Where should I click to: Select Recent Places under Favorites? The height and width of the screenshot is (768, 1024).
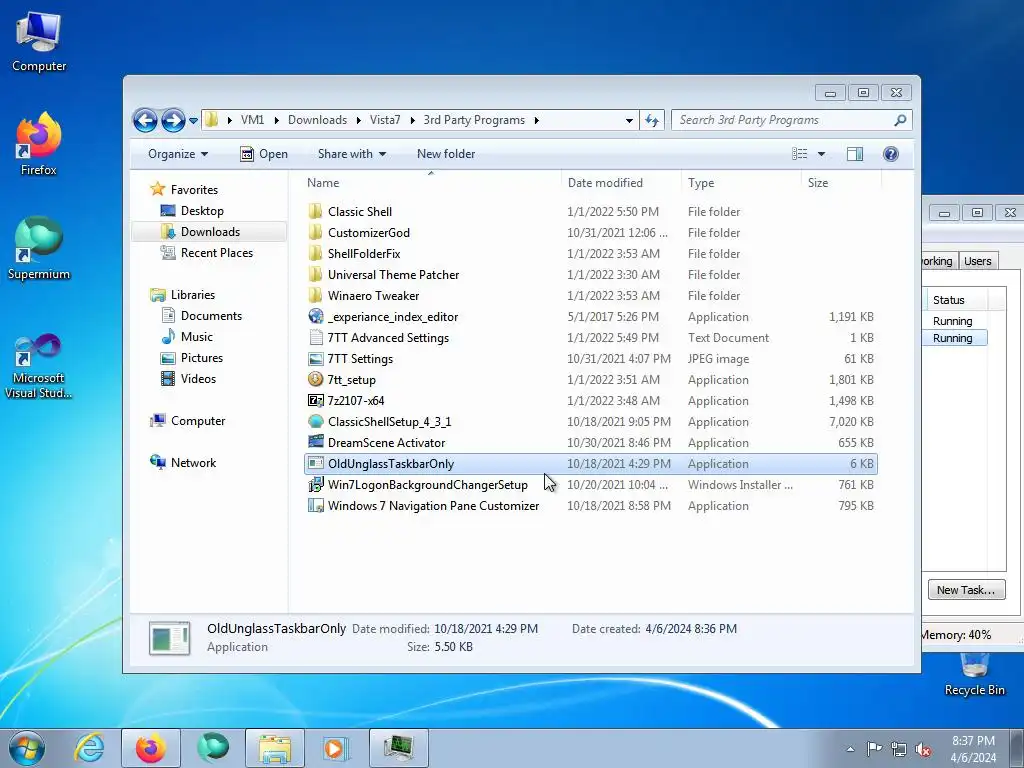point(216,253)
